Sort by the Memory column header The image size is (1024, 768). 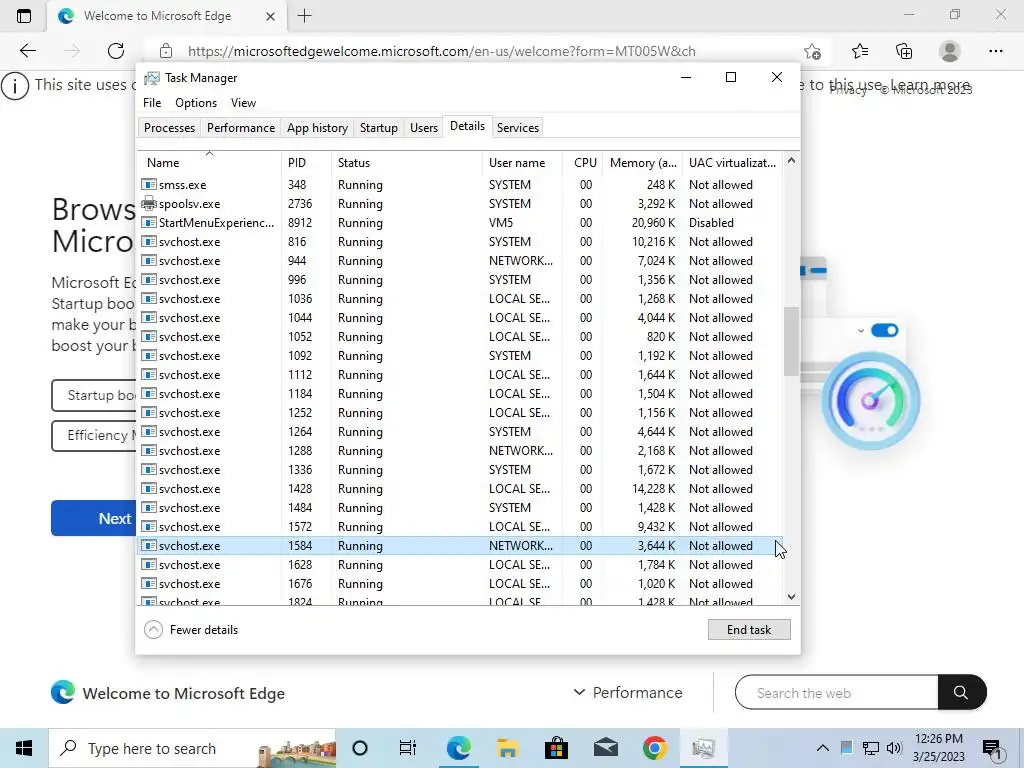click(x=643, y=163)
